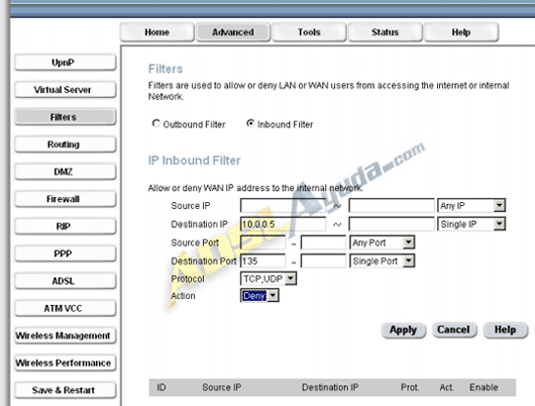Click the Cancel button
The width and height of the screenshot is (535, 406).
click(454, 330)
